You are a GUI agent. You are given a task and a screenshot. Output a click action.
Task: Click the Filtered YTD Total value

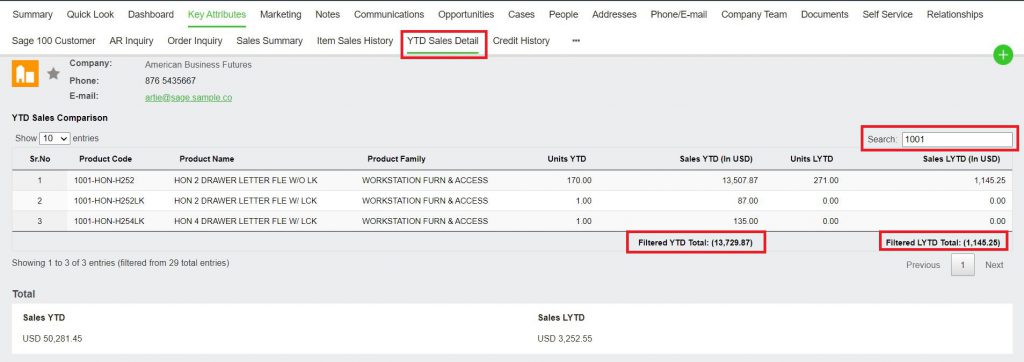coord(696,242)
